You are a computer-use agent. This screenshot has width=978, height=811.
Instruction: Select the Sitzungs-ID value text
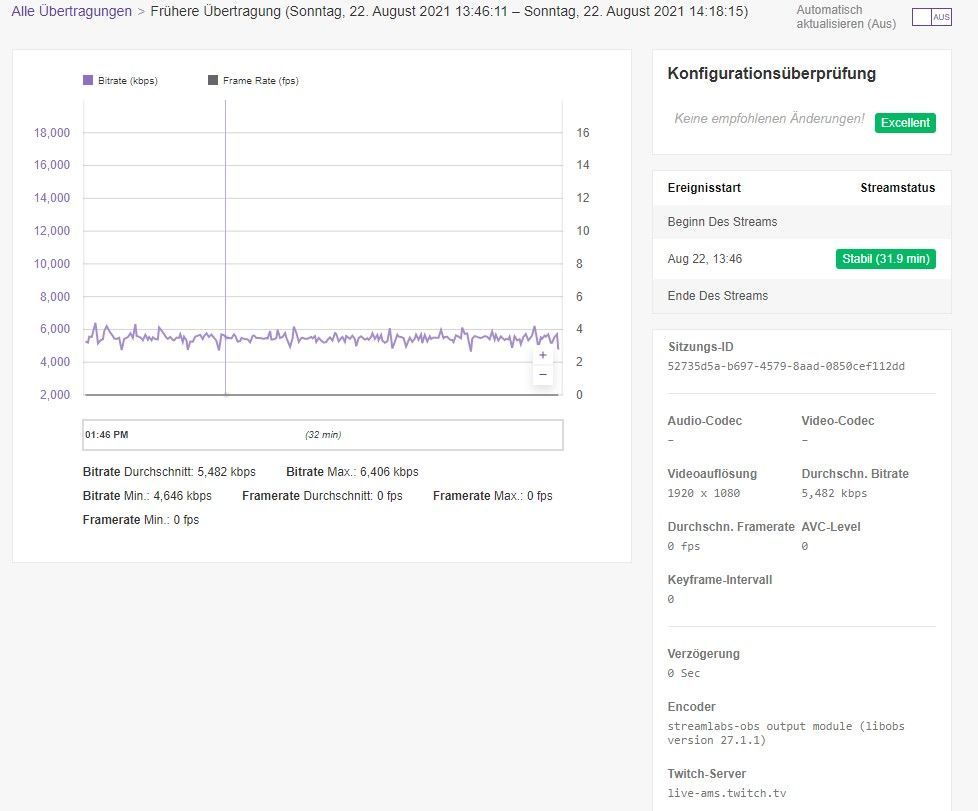[x=786, y=367]
